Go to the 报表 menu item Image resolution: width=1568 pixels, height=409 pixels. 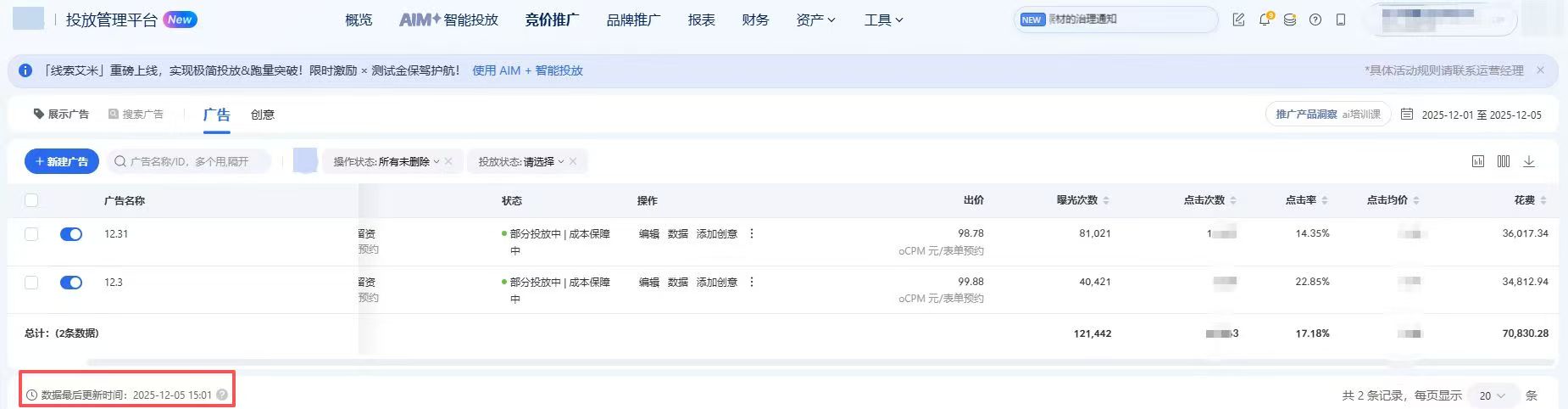701,20
